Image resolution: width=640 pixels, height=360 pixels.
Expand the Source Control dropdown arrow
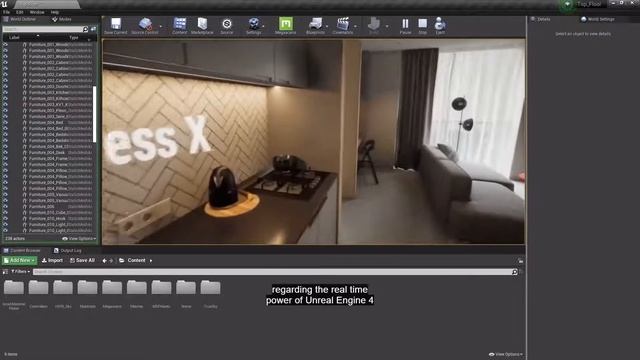click(161, 26)
